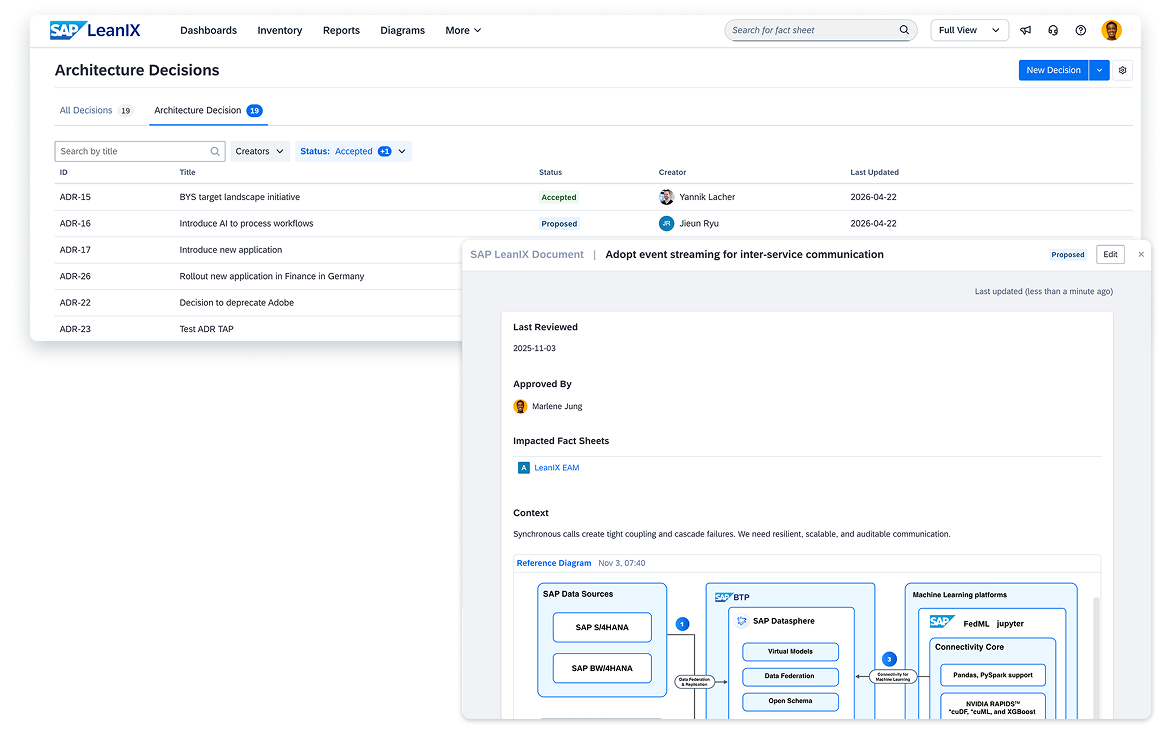Image resolution: width=1170 pixels, height=736 pixels.
Task: Click the Search by title field
Action: [x=133, y=151]
